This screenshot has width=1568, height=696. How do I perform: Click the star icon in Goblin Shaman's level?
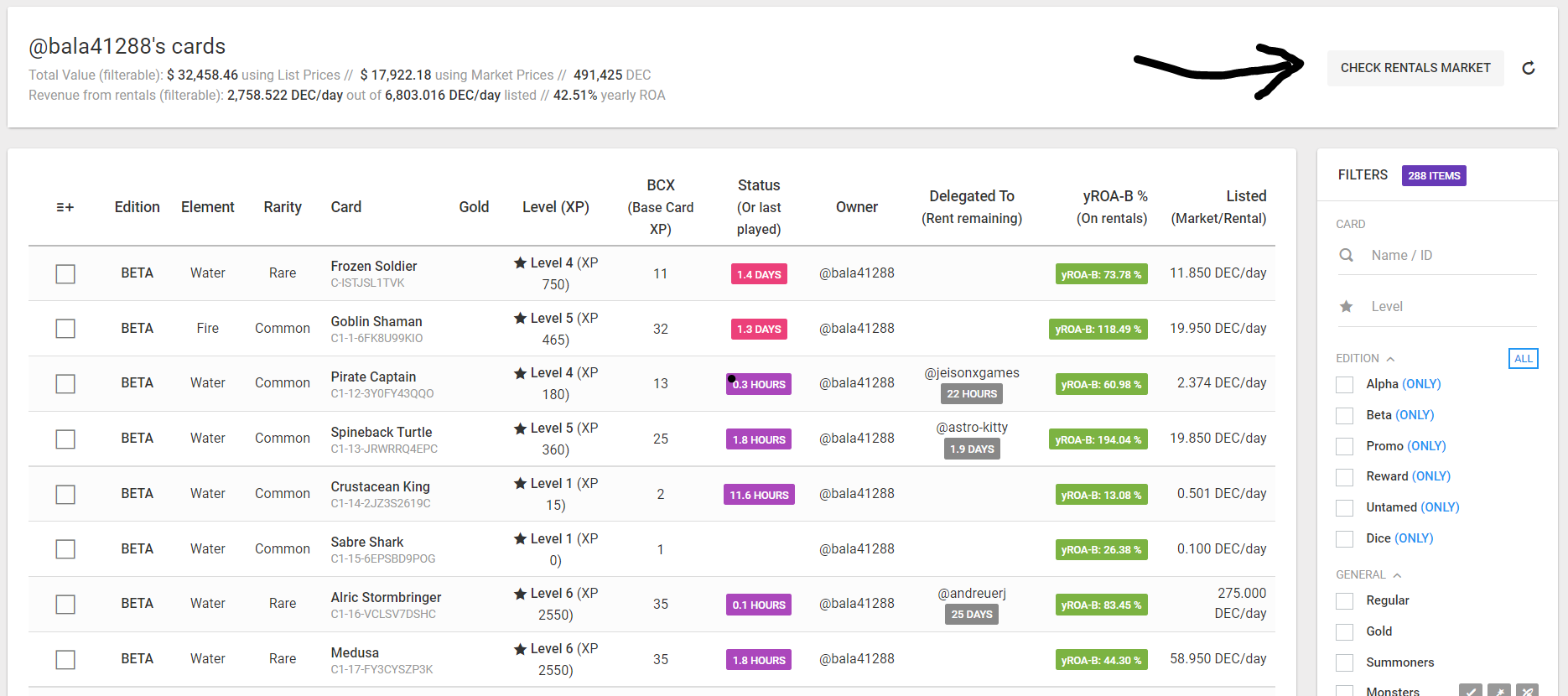(521, 318)
